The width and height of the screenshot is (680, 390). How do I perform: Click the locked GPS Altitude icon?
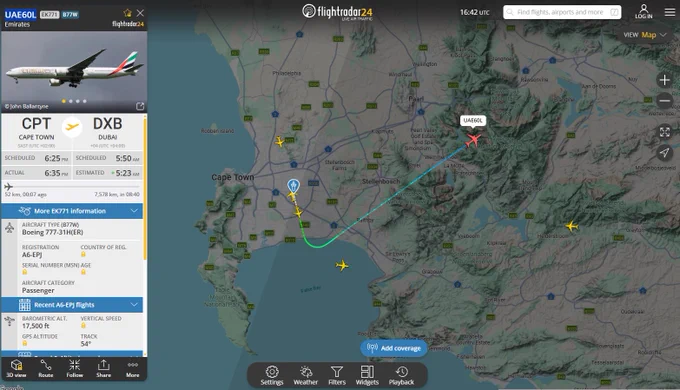[x=25, y=344]
